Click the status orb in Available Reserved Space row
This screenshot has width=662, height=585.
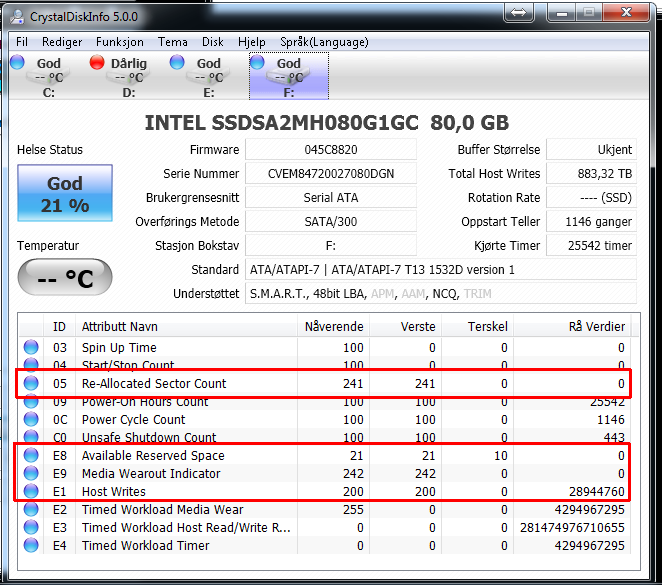[31, 455]
